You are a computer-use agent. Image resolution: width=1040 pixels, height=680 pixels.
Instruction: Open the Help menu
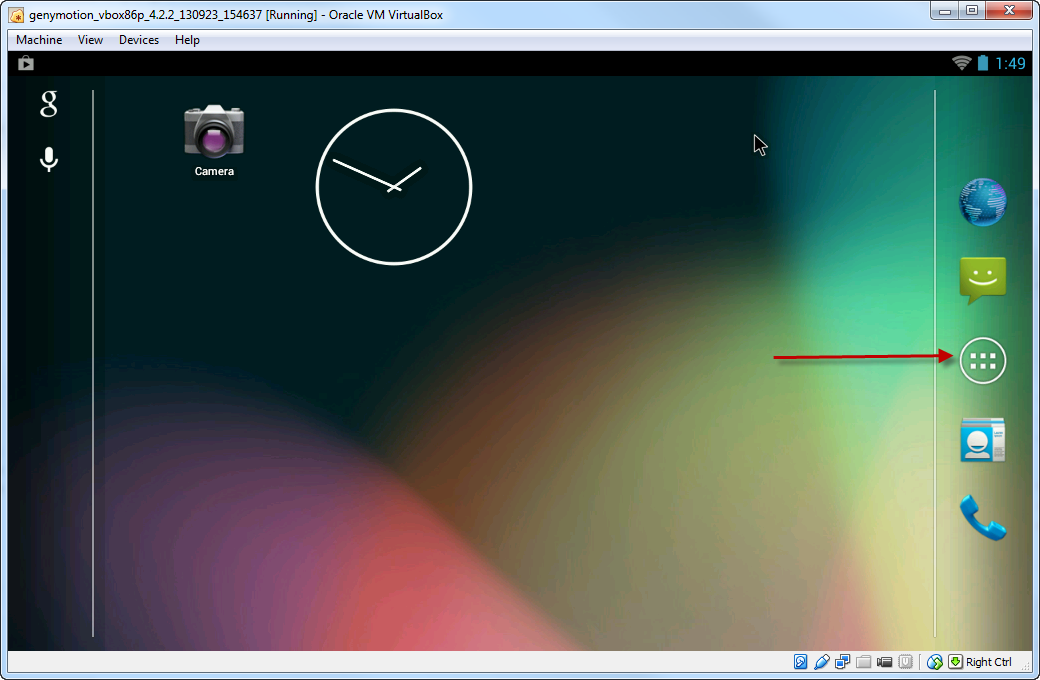(187, 40)
